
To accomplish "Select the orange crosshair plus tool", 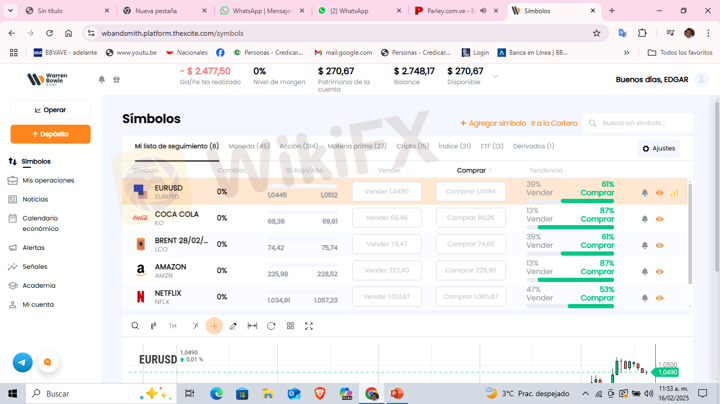I will [214, 326].
